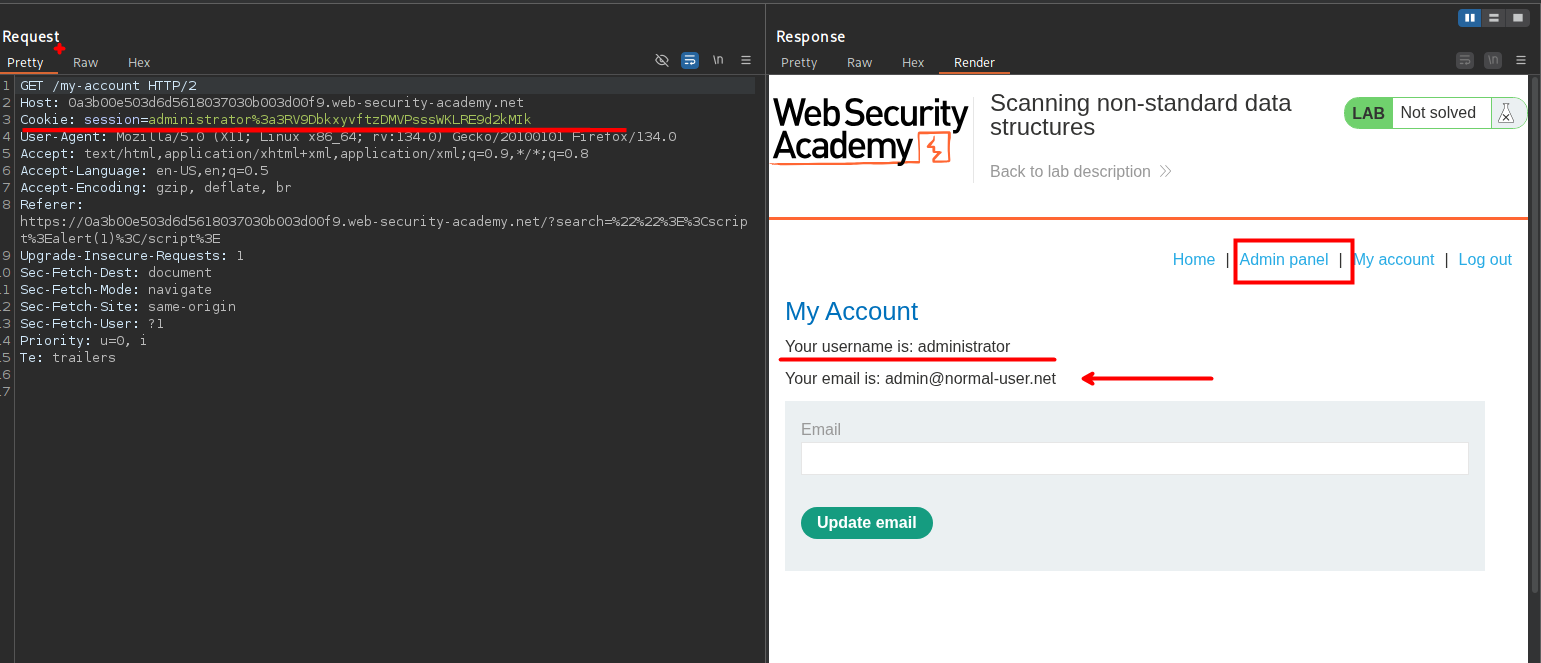
Task: Click the lab flask status icon
Action: point(1505,113)
